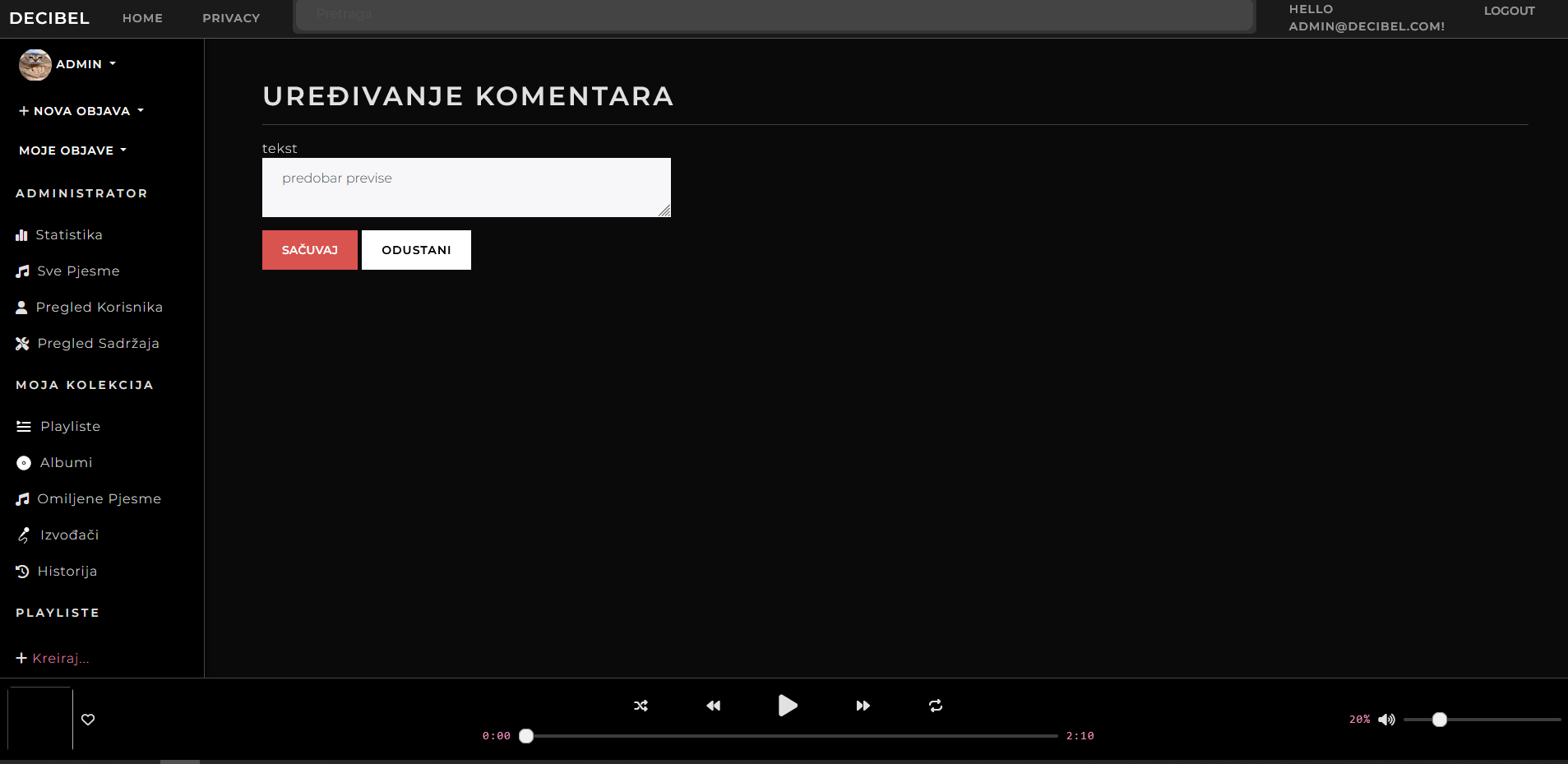Click the Pregled Korisnika user icon
This screenshot has height=764, width=1568.
click(x=21, y=308)
